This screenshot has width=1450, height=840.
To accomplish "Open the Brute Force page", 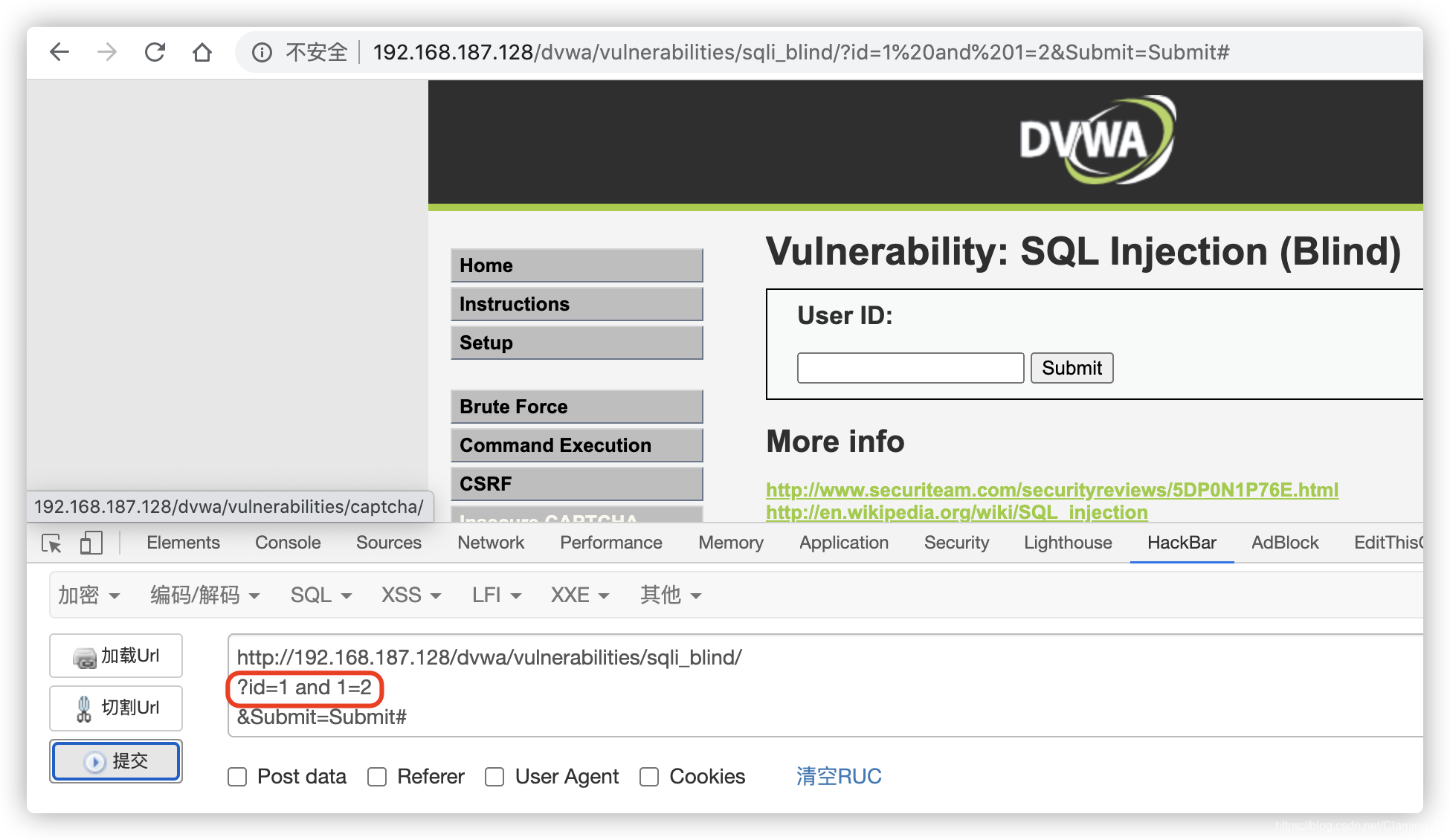I will coord(576,407).
